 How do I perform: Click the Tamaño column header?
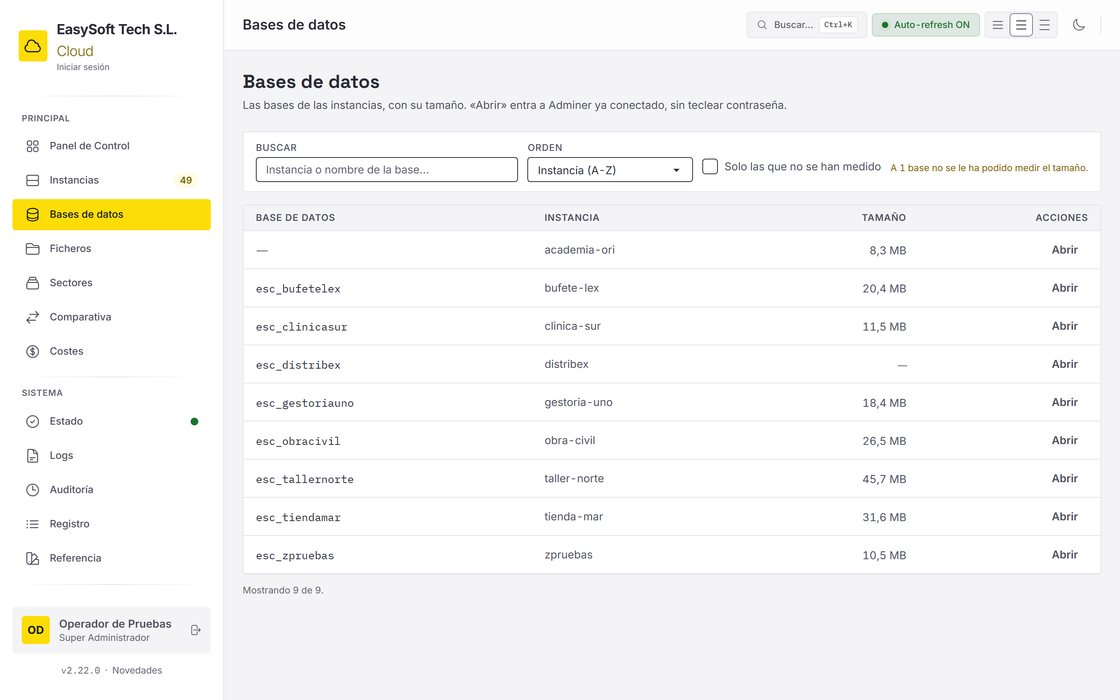tap(884, 218)
